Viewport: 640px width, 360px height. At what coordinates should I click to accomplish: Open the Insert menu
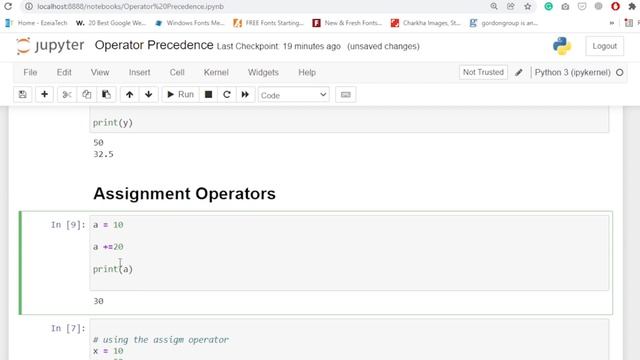pyautogui.click(x=140, y=72)
